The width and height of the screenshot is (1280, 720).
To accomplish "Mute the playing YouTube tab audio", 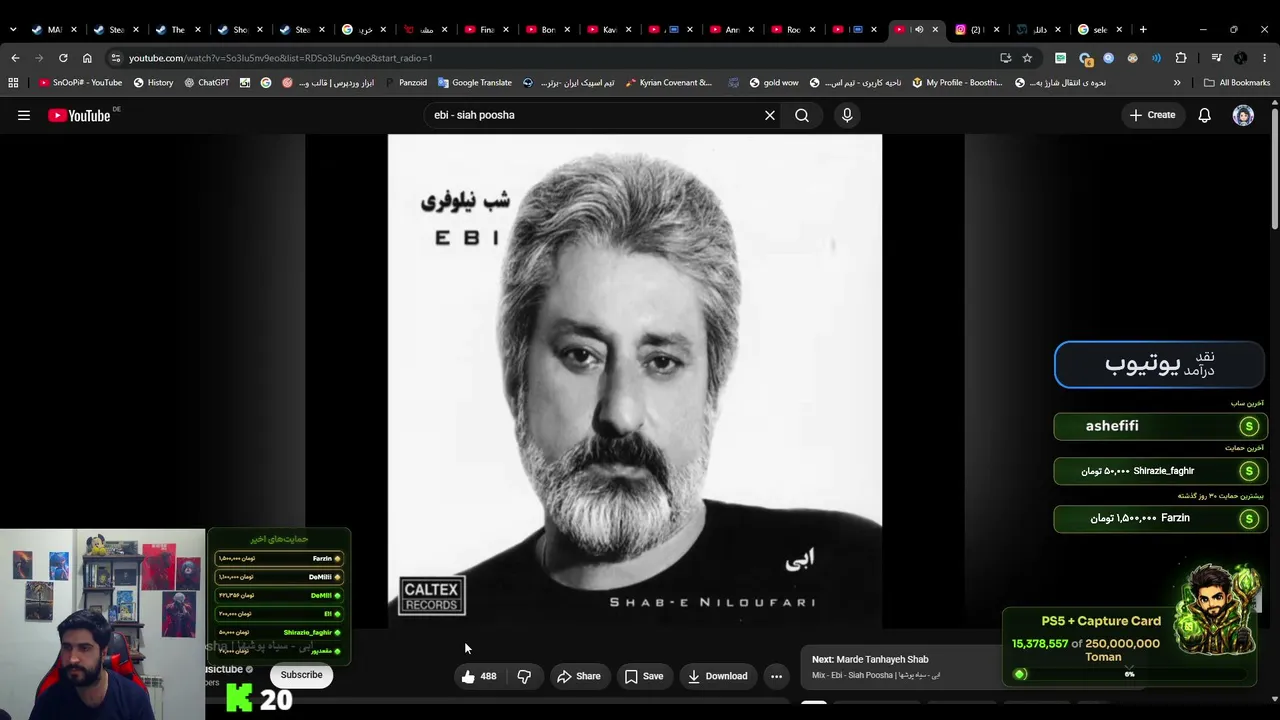I will (919, 29).
